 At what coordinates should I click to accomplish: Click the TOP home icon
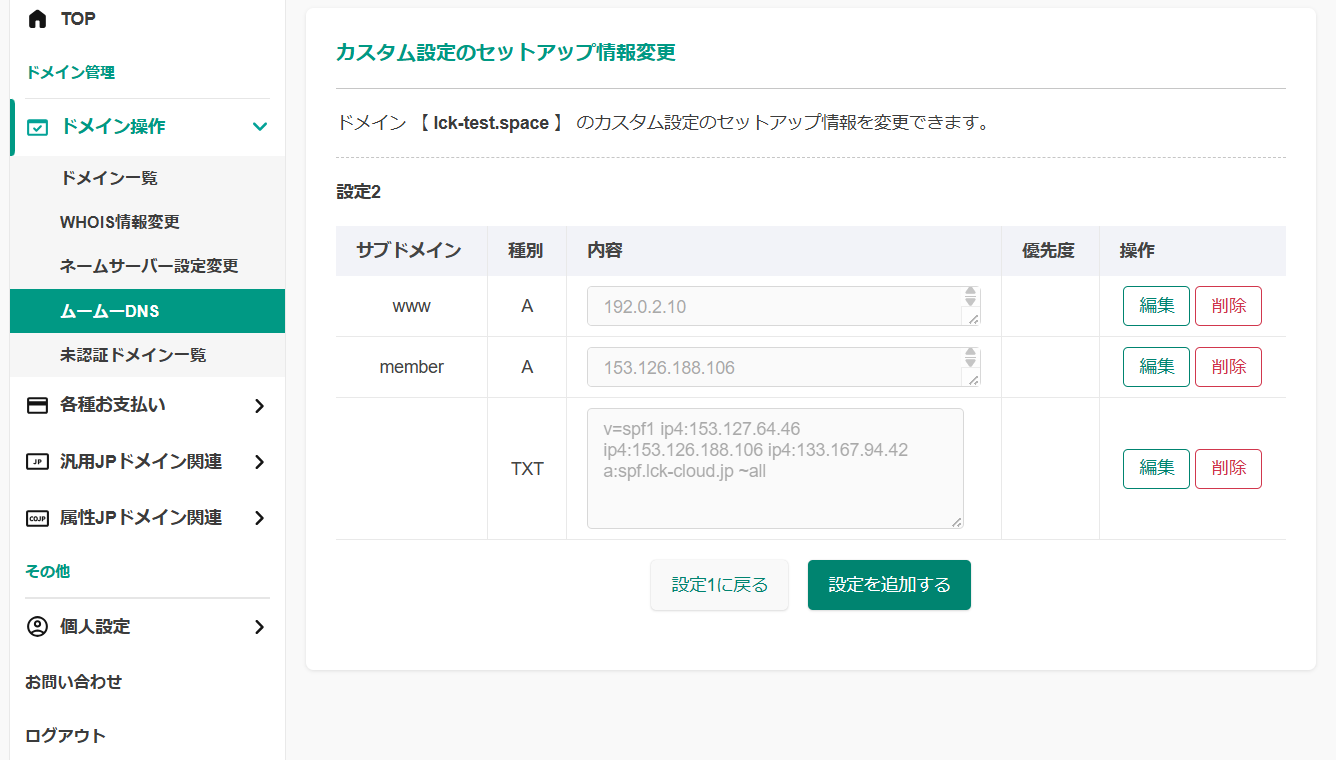(x=37, y=19)
